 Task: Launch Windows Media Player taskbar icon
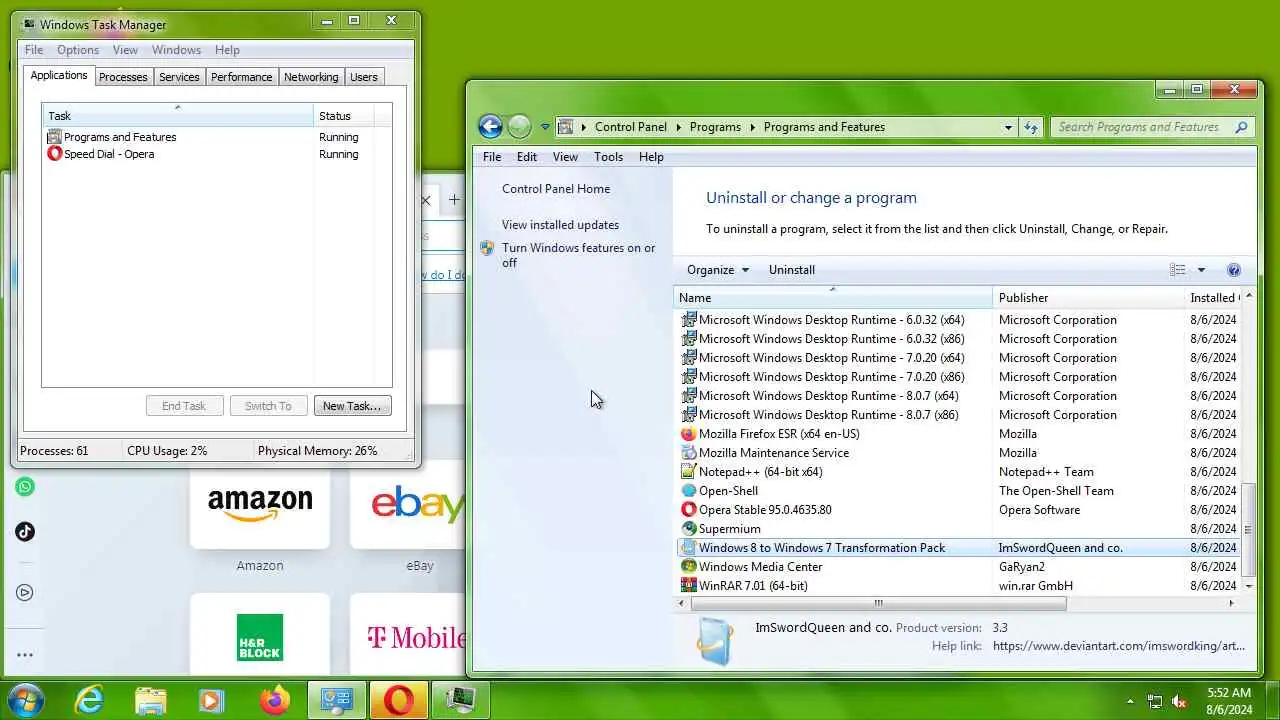tap(211, 701)
